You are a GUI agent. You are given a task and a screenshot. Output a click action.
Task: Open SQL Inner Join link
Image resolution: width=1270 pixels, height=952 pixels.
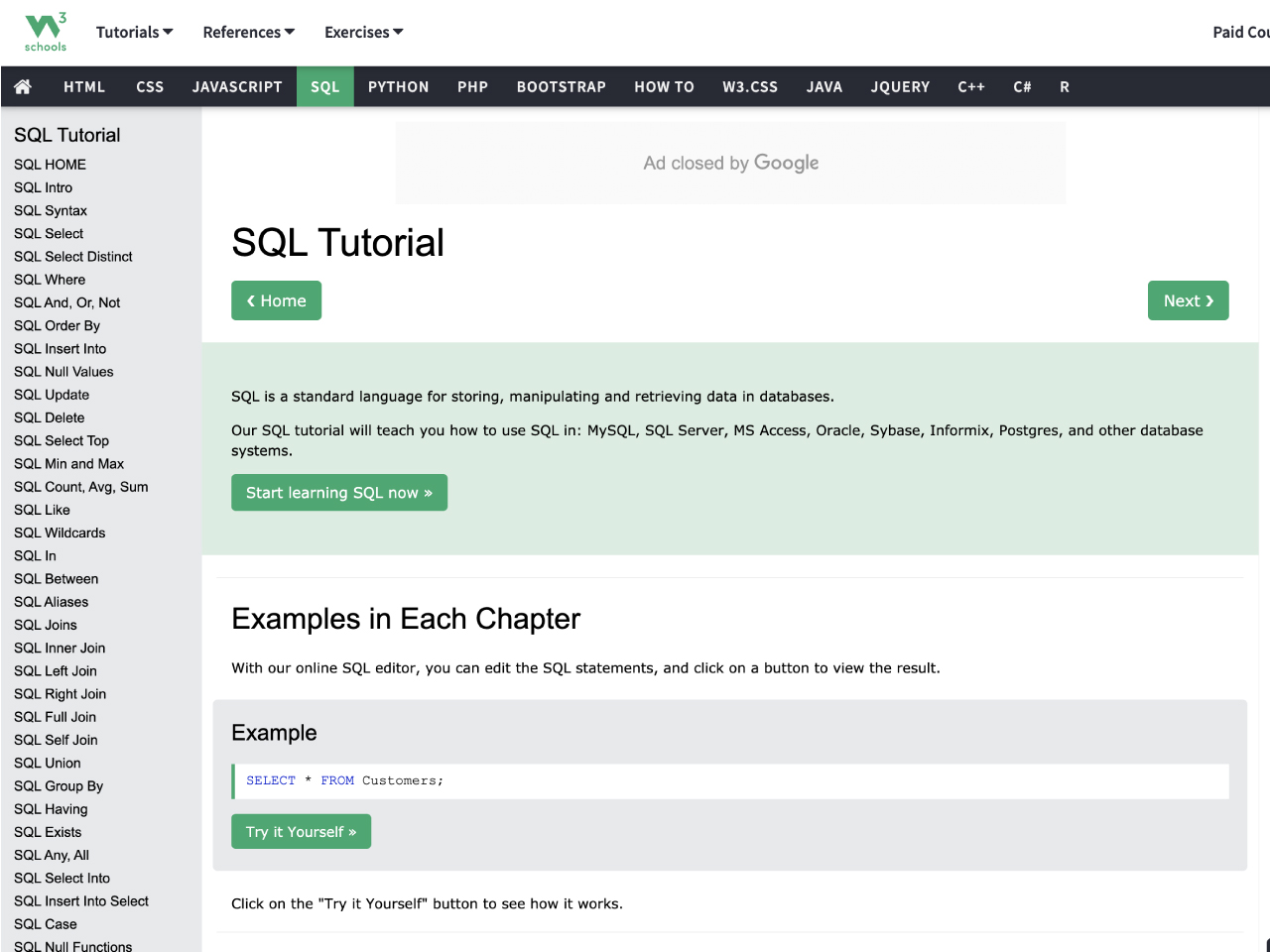pos(60,649)
